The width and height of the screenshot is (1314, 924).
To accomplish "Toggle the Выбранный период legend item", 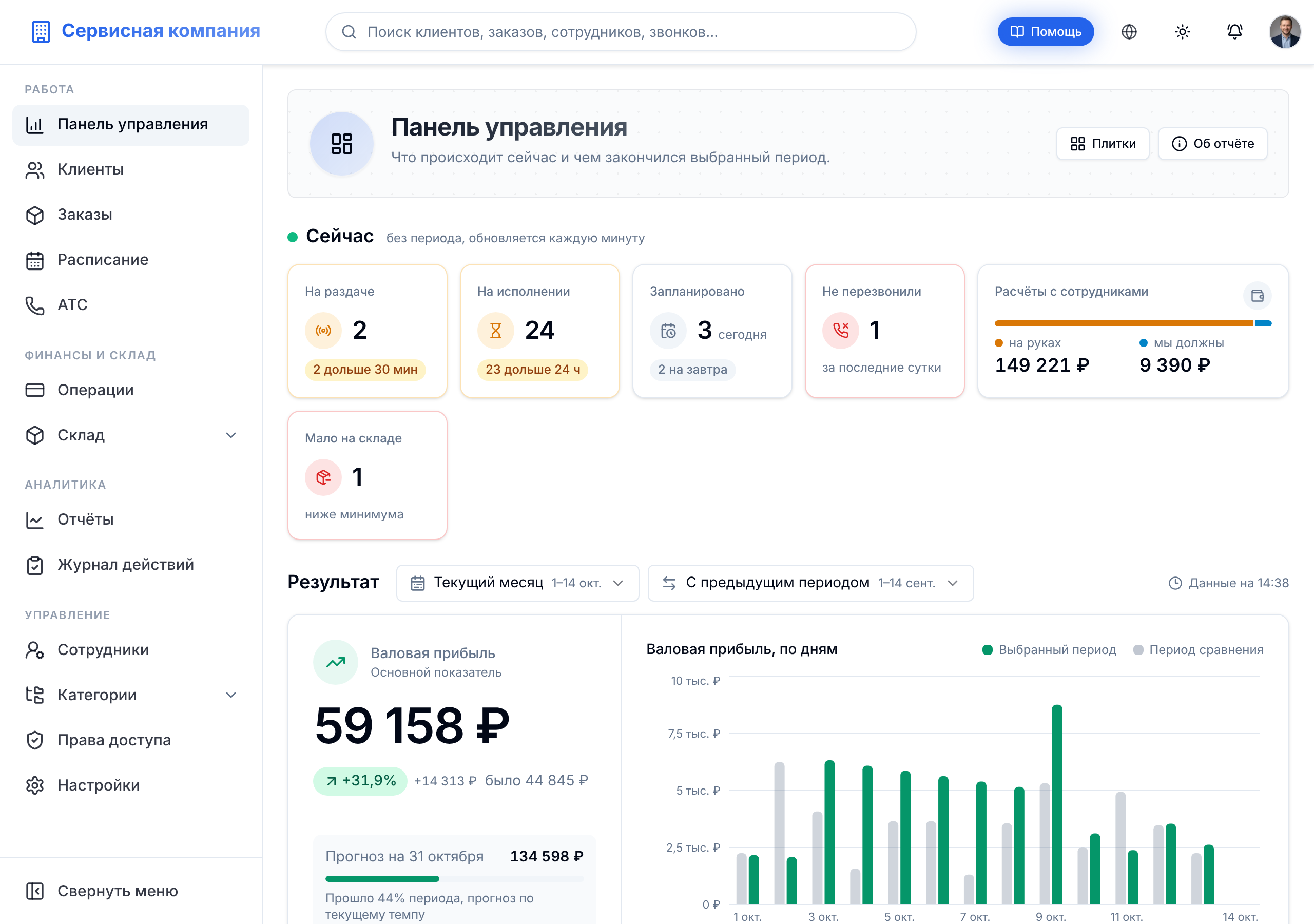I will [x=1049, y=650].
